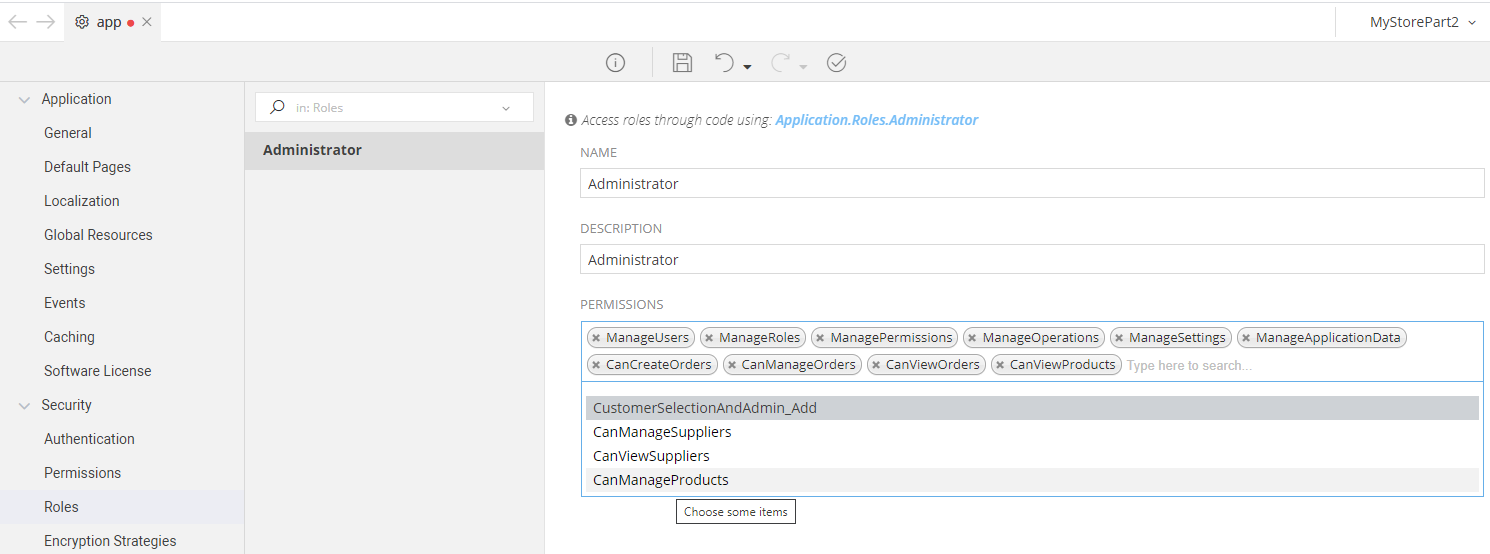Image resolution: width=1490 pixels, height=554 pixels.
Task: Click the Application.Roles.Administrator code link
Action: [x=876, y=120]
